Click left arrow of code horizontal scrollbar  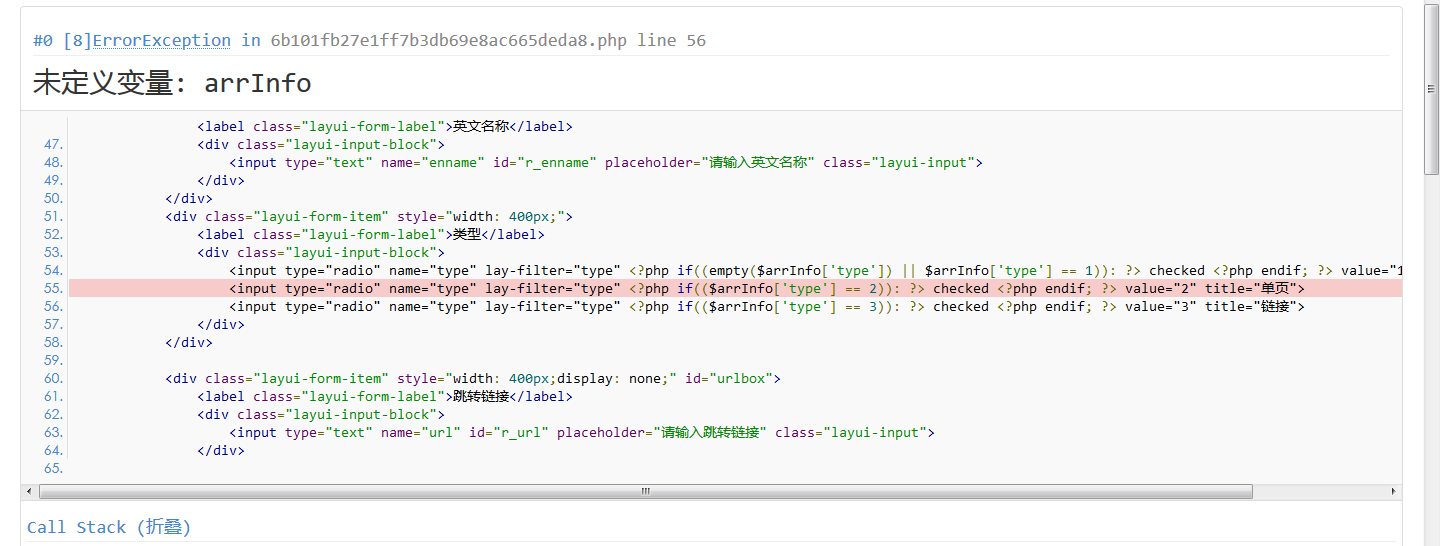point(28,492)
